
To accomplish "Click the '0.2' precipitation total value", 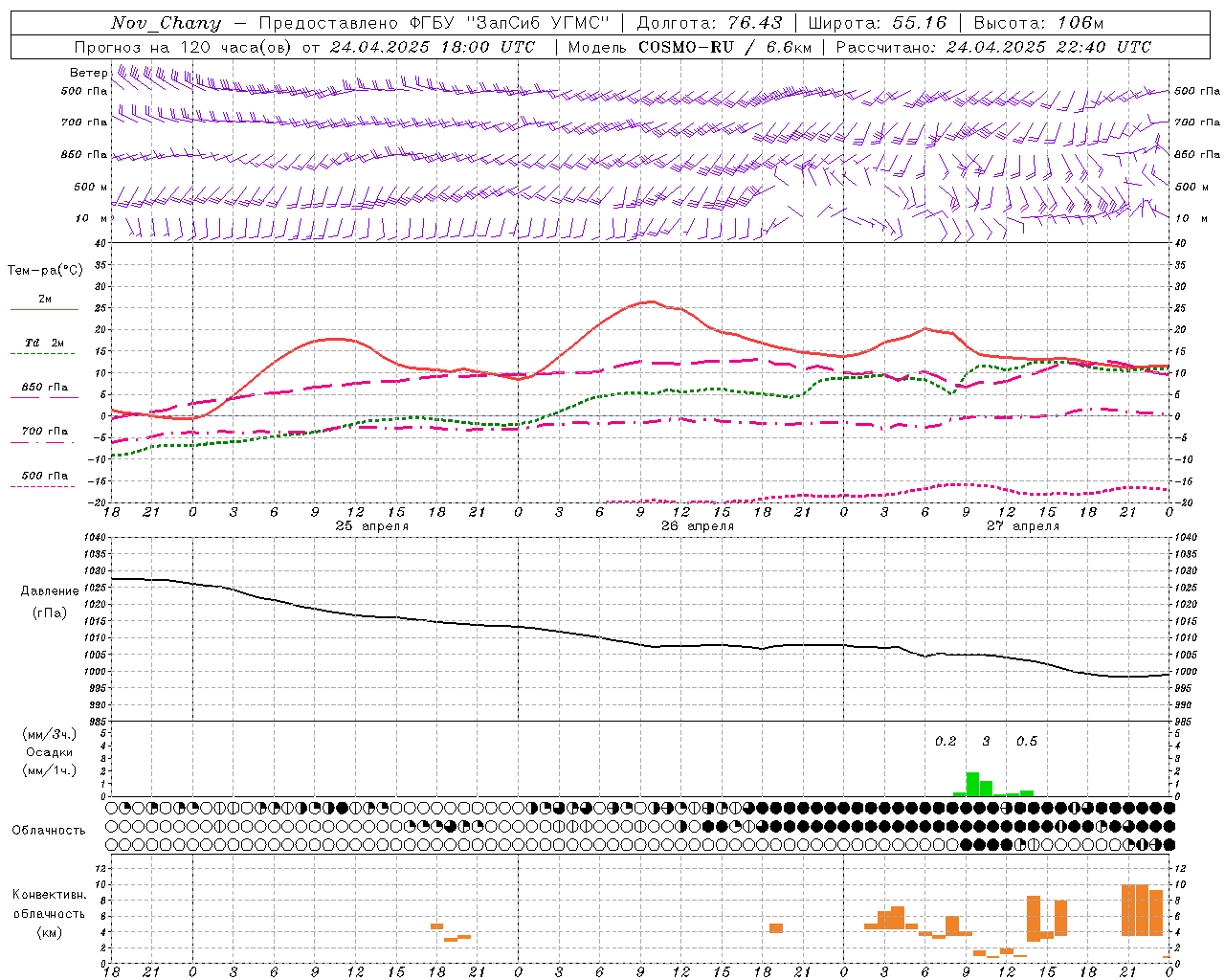I will [946, 742].
